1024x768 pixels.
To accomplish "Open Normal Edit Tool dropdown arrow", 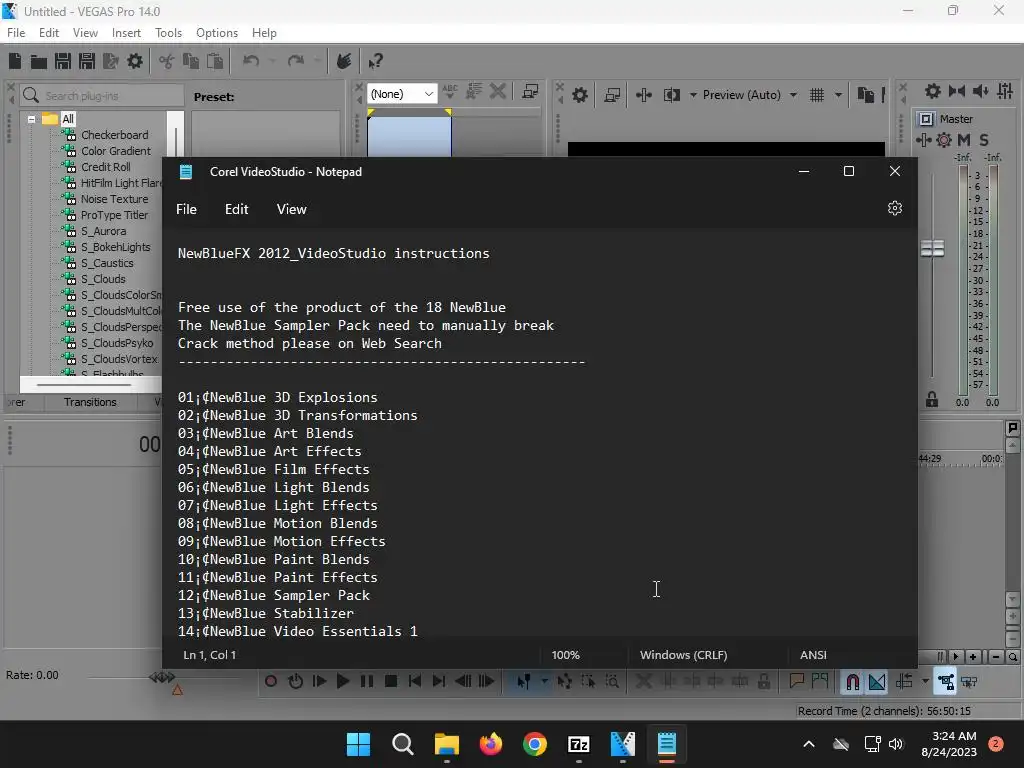I will (544, 682).
